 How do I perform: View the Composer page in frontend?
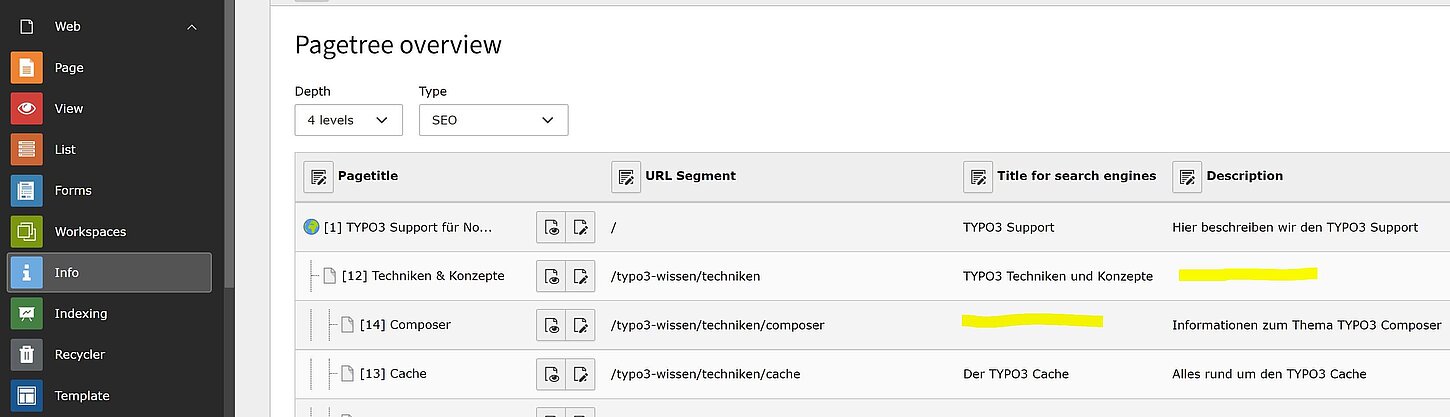[551, 325]
